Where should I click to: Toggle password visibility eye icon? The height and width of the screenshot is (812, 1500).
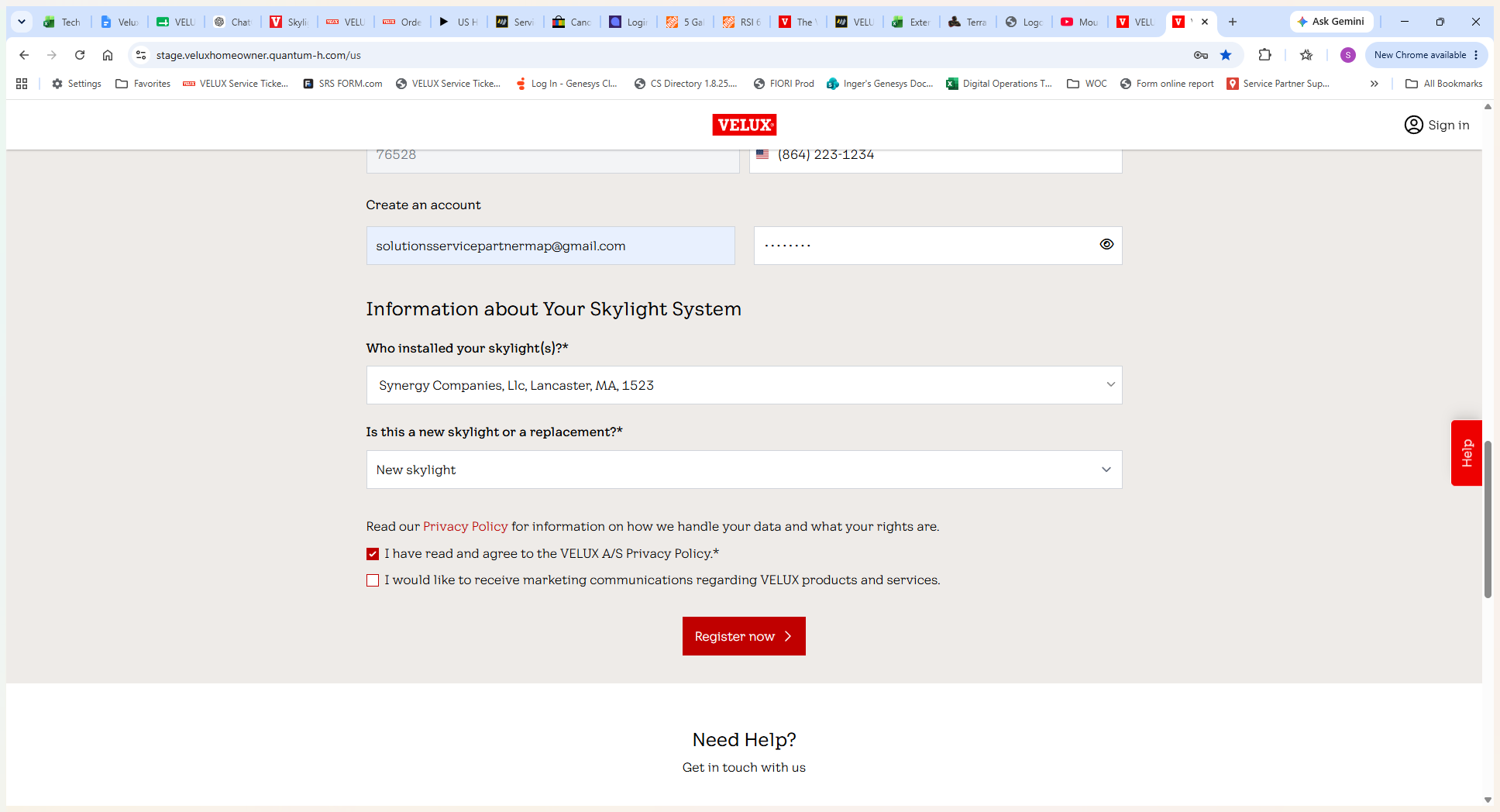click(x=1106, y=244)
